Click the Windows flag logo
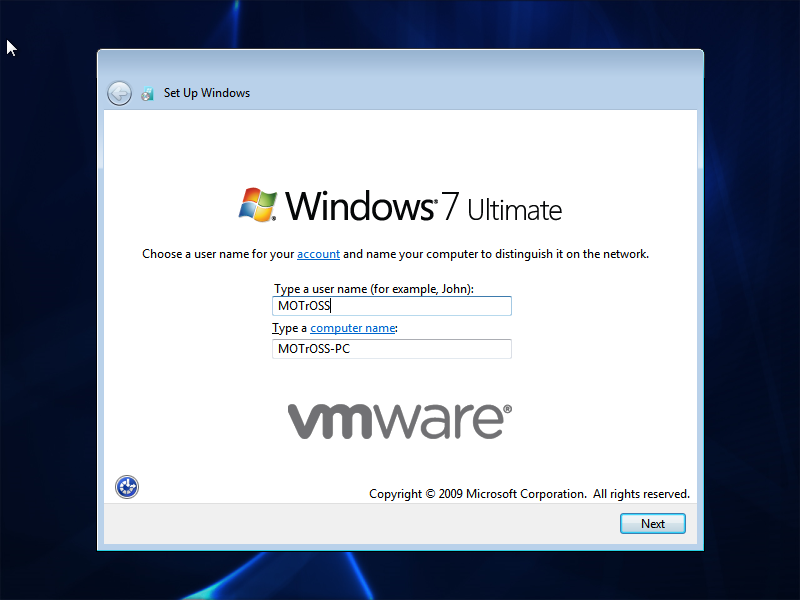The width and height of the screenshot is (800, 600). point(258,205)
